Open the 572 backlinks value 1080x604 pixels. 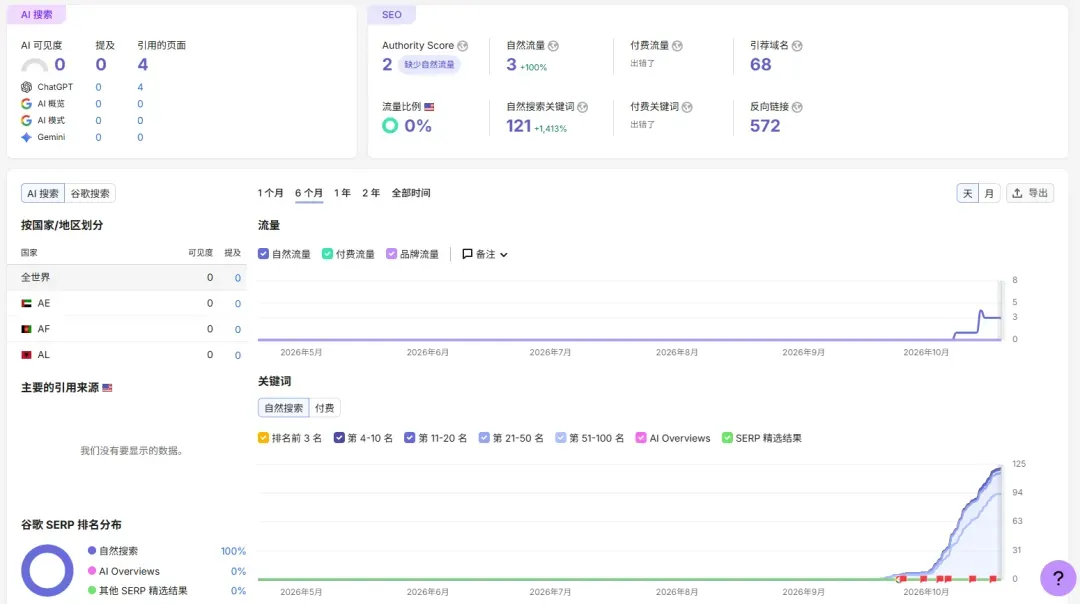point(765,126)
